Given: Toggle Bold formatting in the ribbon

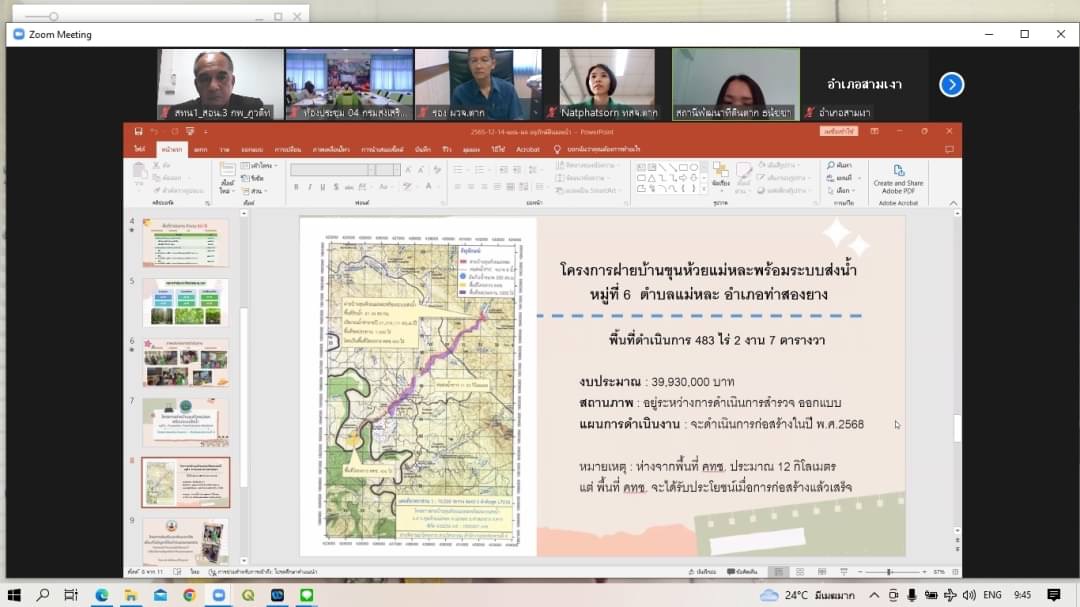Looking at the screenshot, I should point(296,187).
